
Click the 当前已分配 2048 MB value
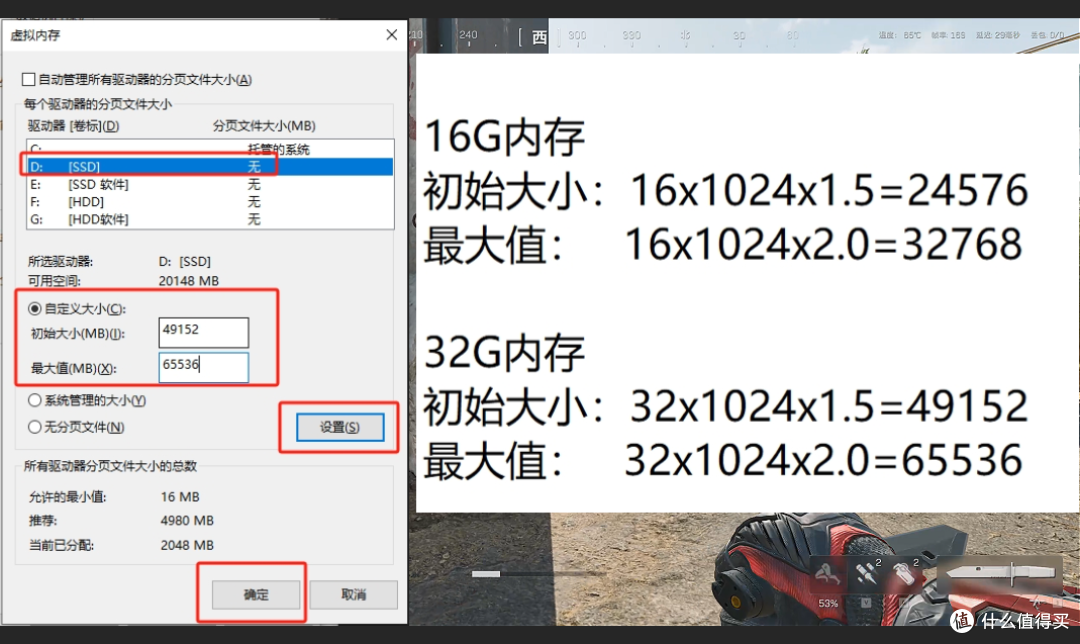click(187, 546)
